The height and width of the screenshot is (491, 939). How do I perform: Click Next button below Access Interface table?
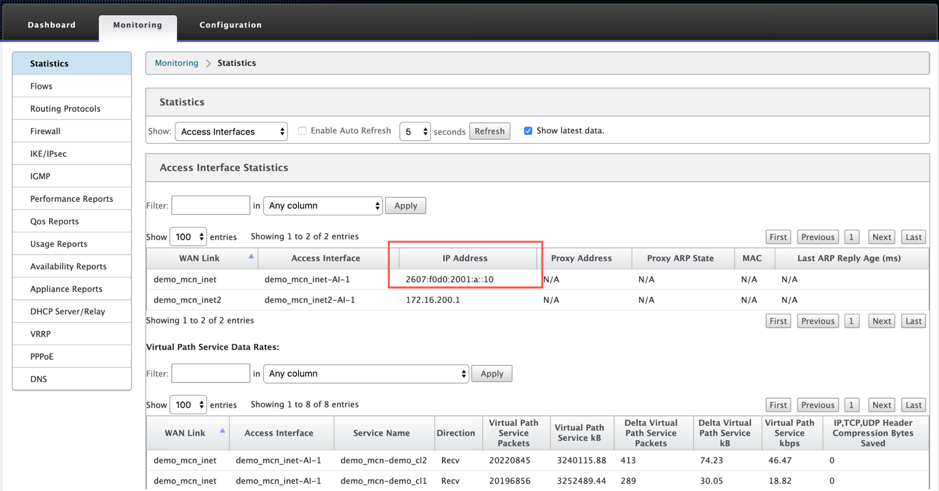click(882, 321)
